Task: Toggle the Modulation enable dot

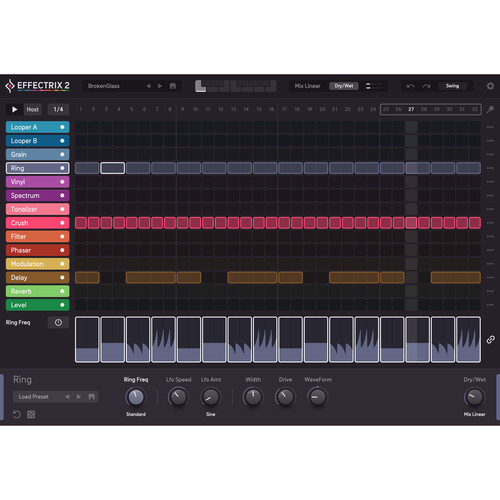Action: (x=62, y=264)
